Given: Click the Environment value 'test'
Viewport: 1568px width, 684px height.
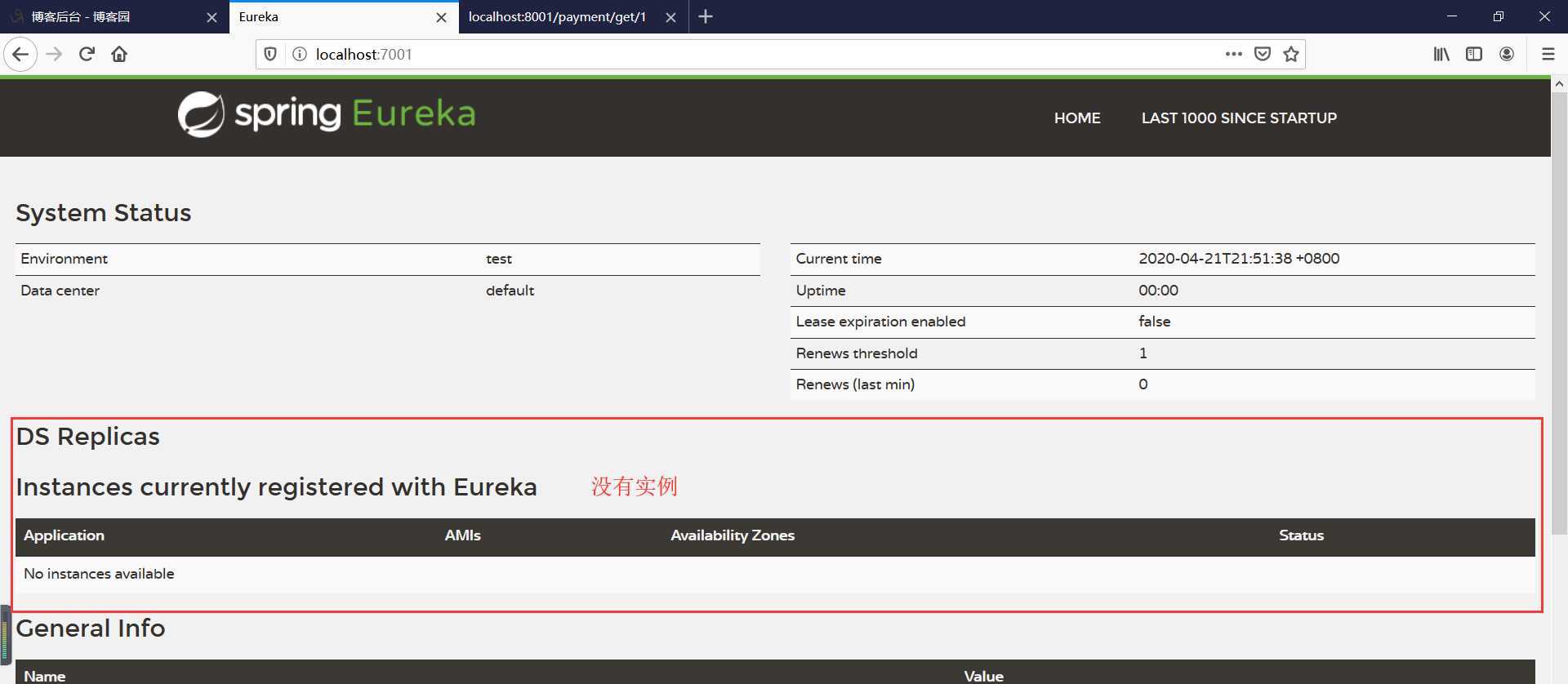Looking at the screenshot, I should pyautogui.click(x=499, y=259).
